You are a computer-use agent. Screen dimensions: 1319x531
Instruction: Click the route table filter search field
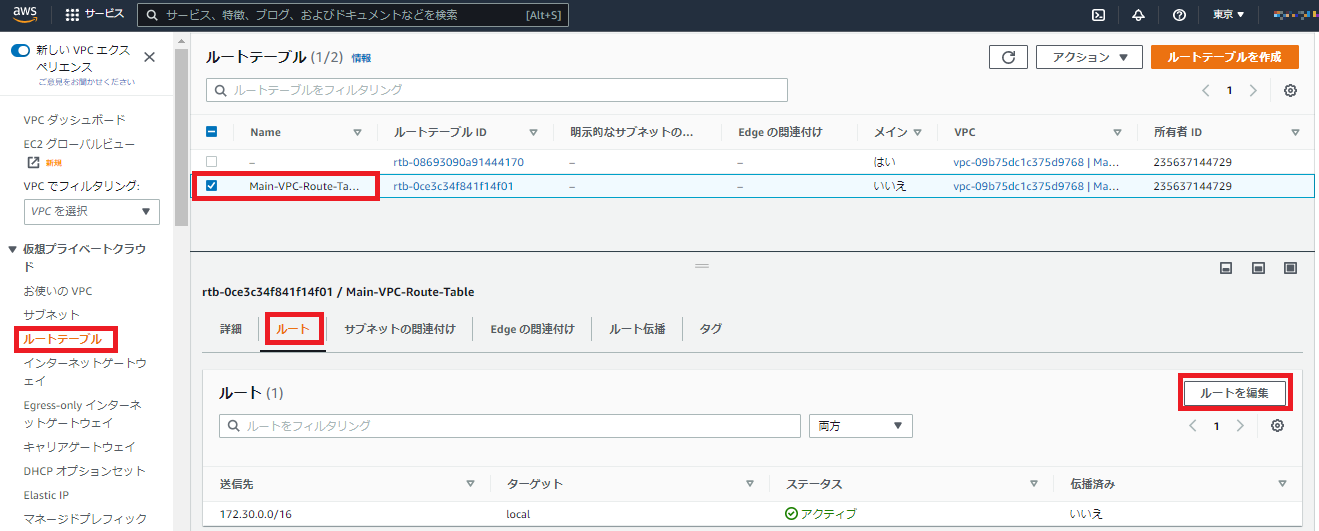(497, 90)
